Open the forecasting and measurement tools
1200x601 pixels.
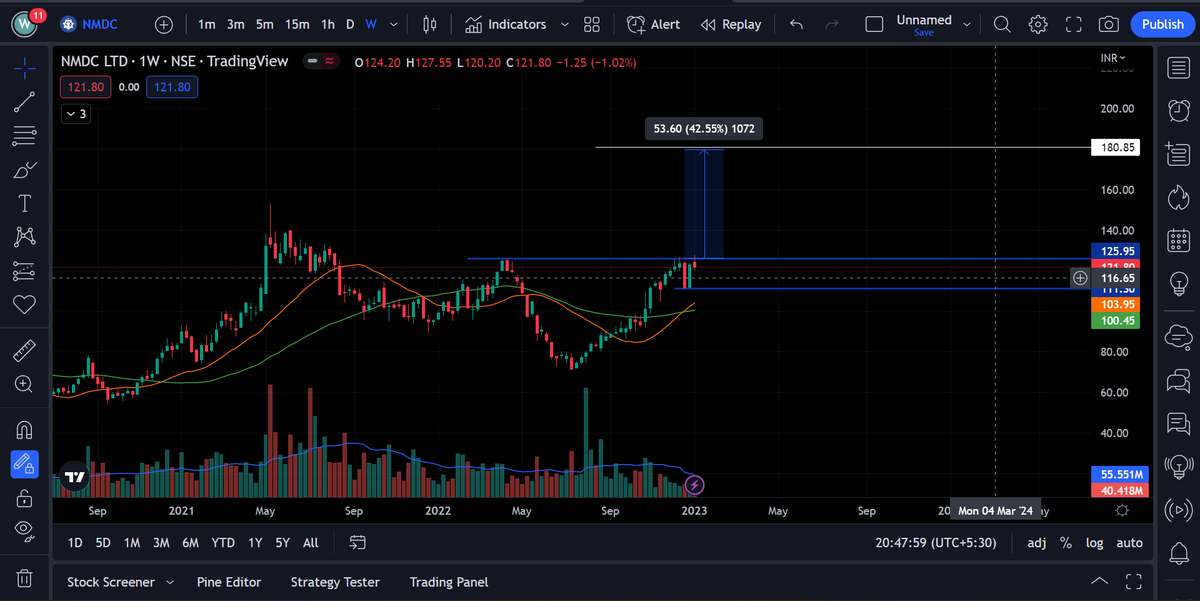coord(25,271)
